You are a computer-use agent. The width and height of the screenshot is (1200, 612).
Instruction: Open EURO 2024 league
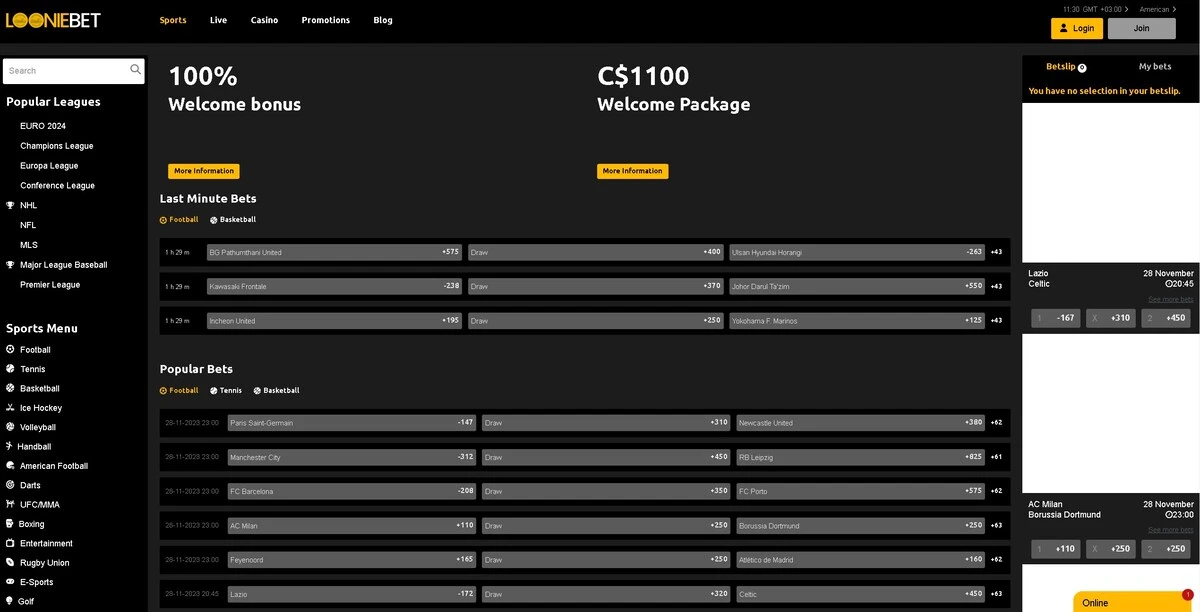tap(43, 126)
